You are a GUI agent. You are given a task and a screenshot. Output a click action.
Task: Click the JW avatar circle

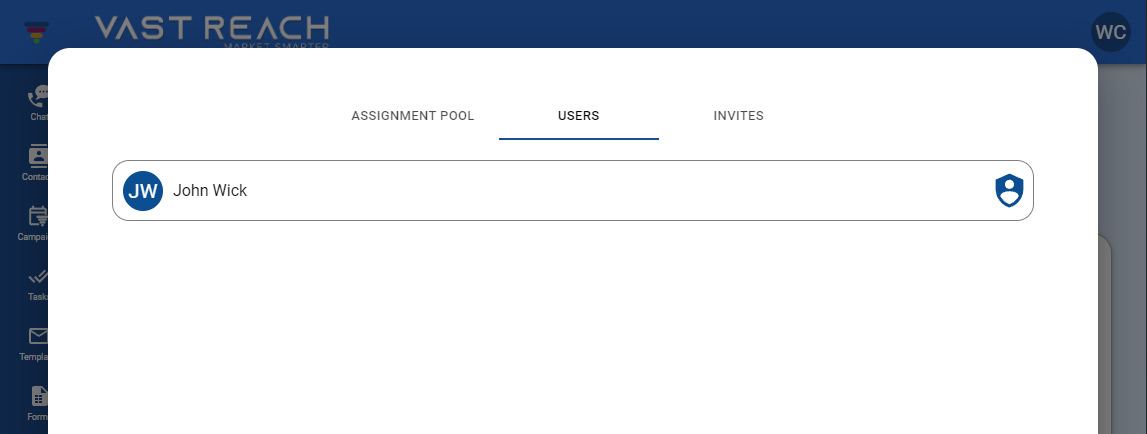[x=143, y=191]
